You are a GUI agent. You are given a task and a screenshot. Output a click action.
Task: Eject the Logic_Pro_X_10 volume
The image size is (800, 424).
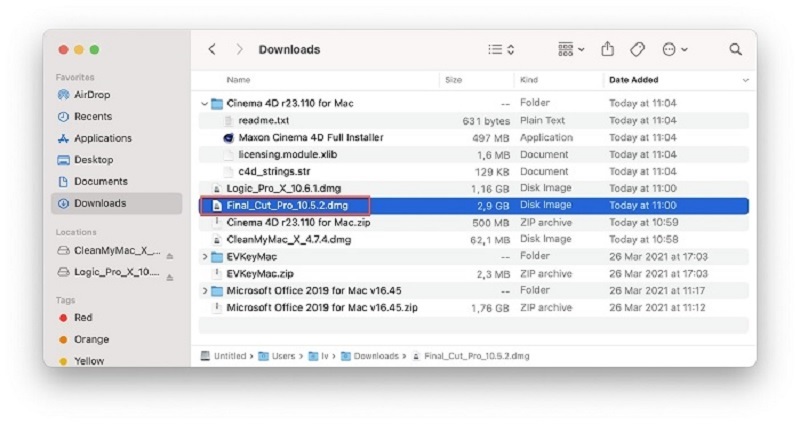tap(170, 277)
